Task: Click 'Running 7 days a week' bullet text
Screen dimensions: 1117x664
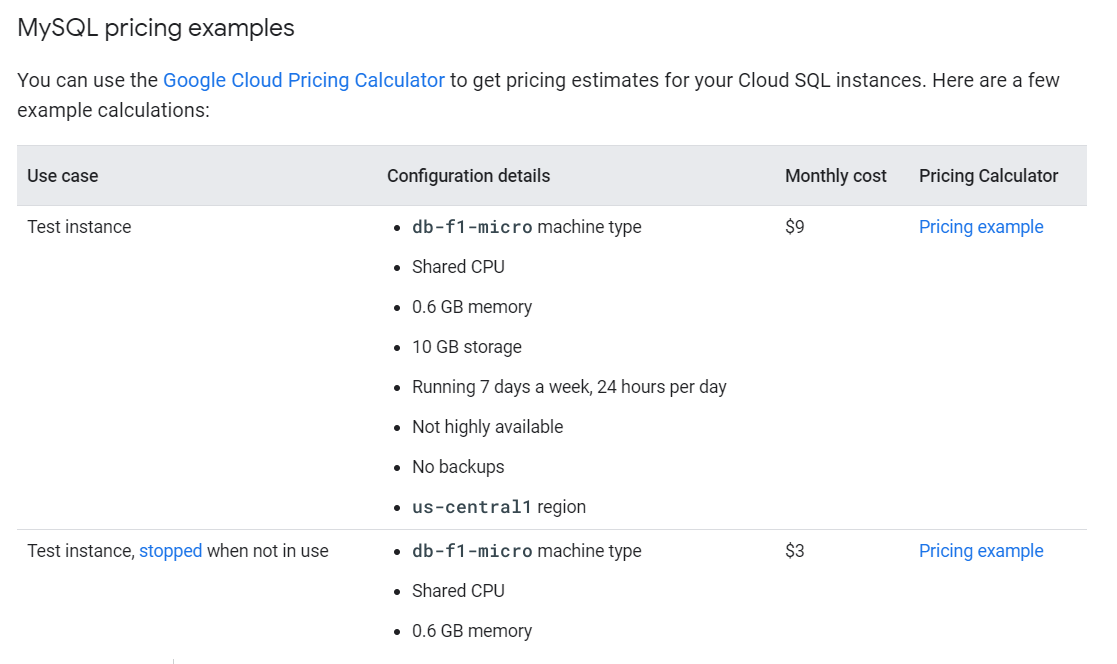Action: pyautogui.click(x=568, y=387)
